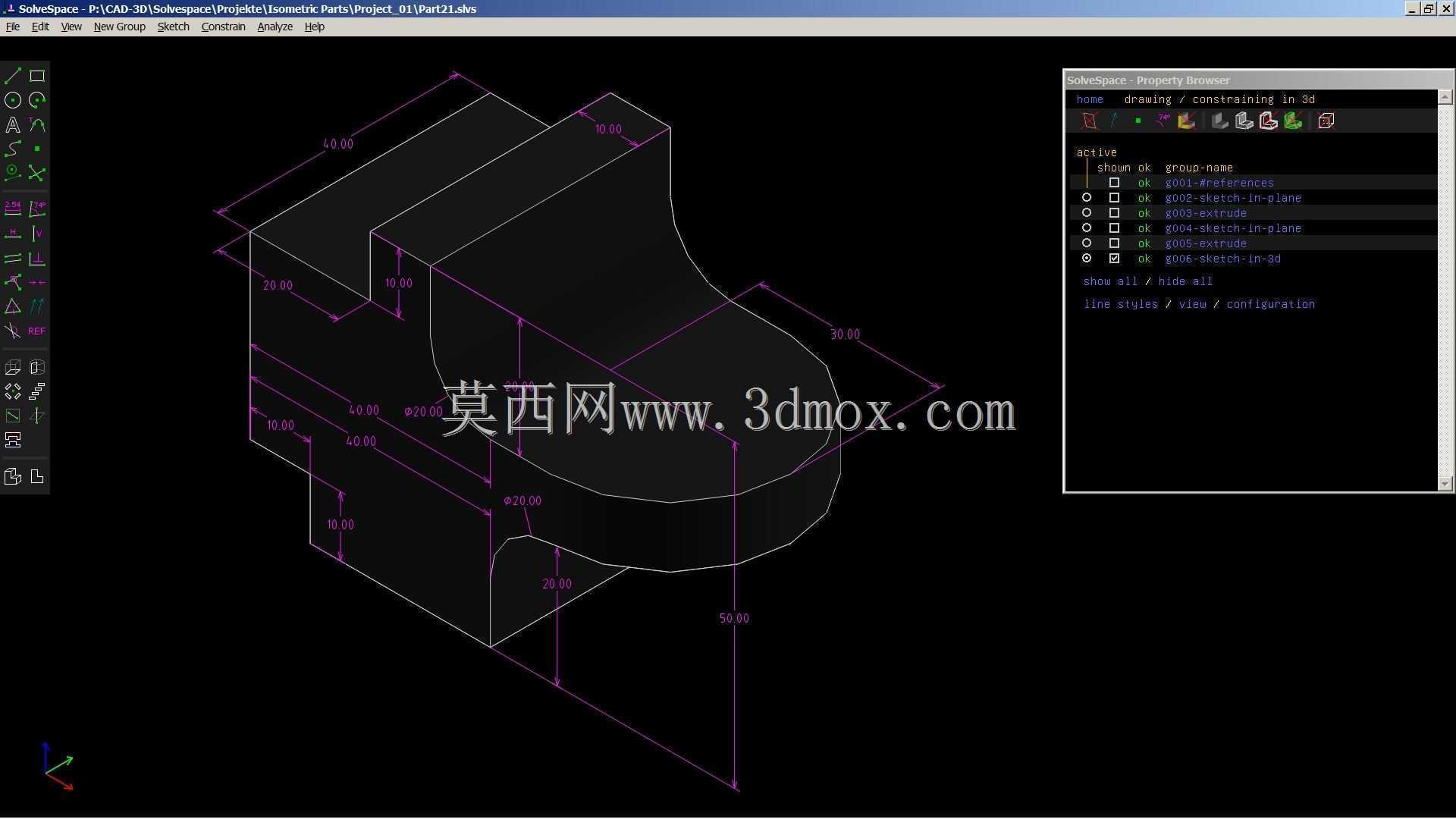Apply the vertical constraint tool

(x=37, y=234)
